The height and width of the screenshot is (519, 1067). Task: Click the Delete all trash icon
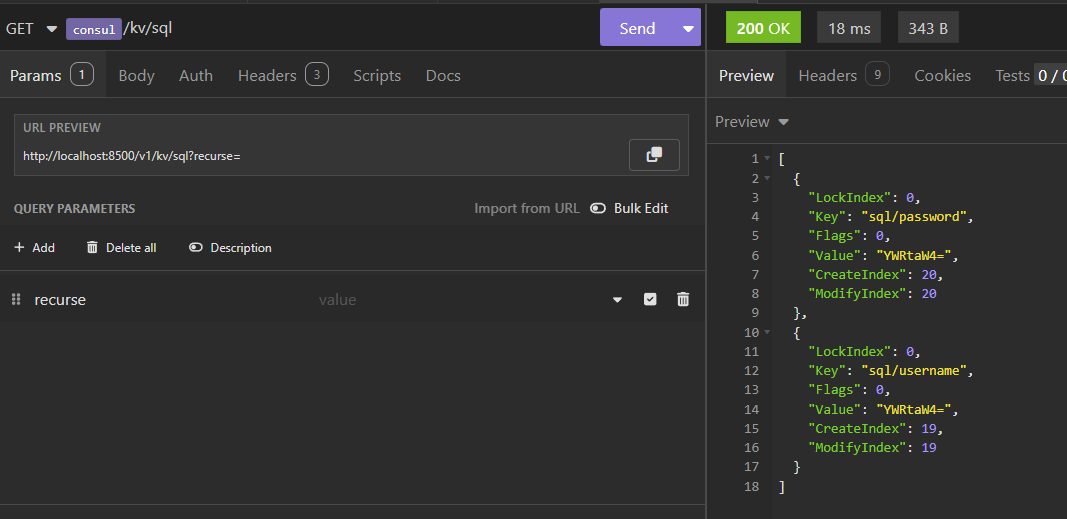[x=93, y=247]
